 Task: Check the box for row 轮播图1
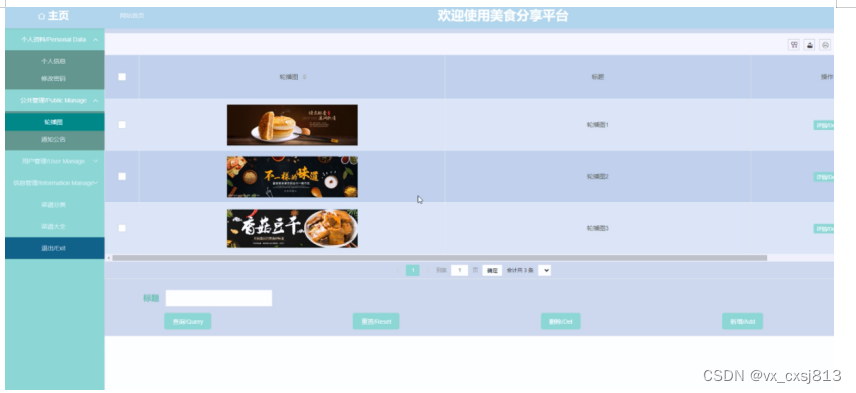[x=122, y=125]
